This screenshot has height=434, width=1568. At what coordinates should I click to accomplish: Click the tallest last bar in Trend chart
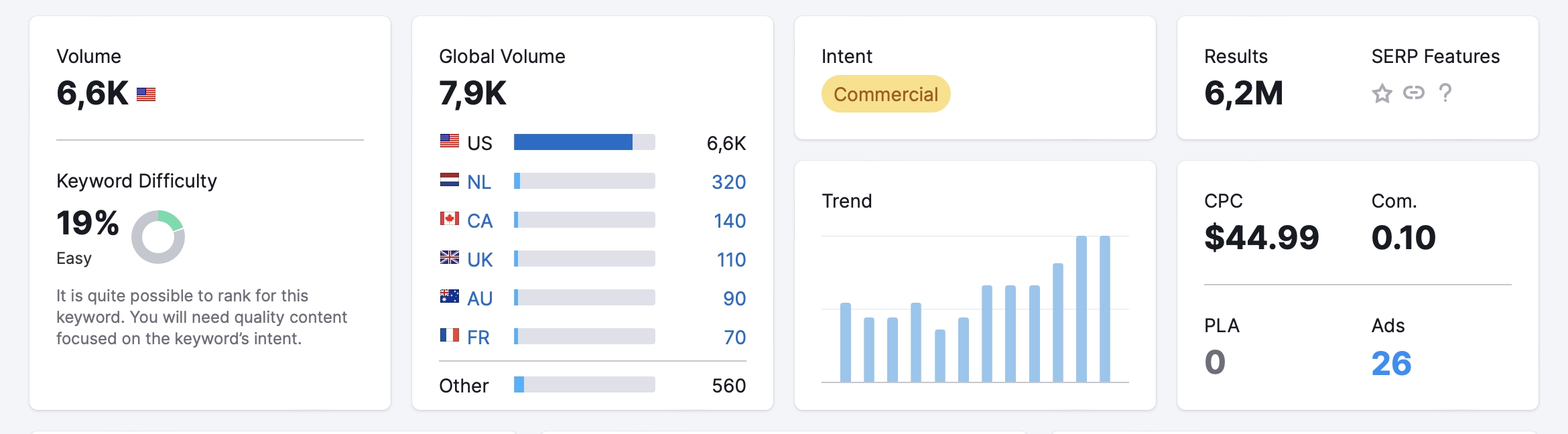pyautogui.click(x=1105, y=309)
